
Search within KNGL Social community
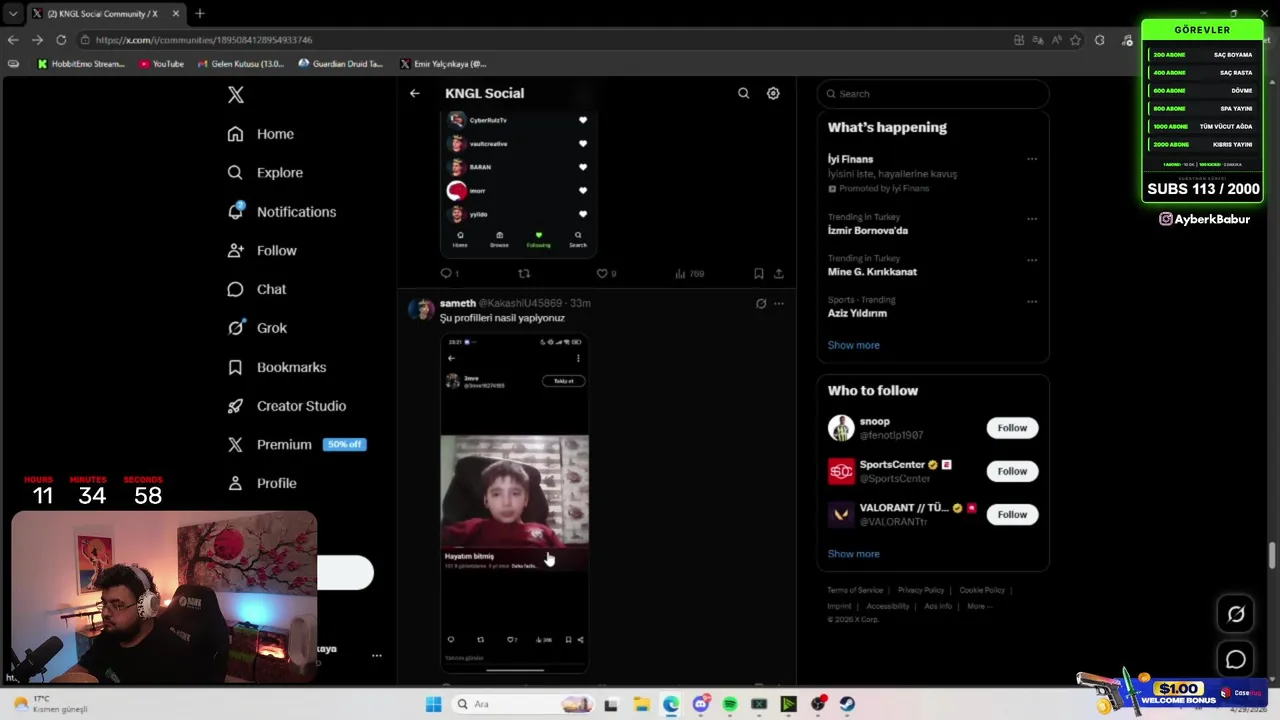[x=743, y=93]
